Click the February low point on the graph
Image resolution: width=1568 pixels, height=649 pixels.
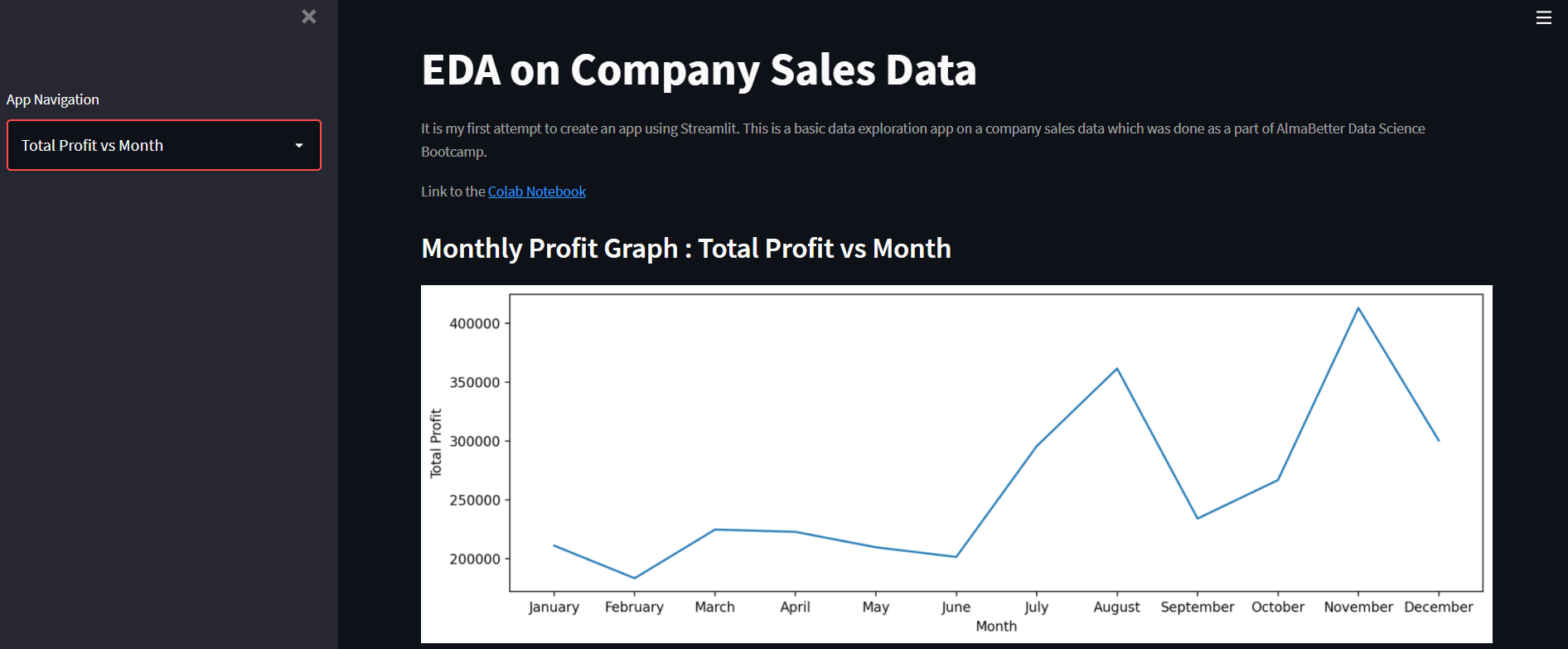[x=634, y=577]
